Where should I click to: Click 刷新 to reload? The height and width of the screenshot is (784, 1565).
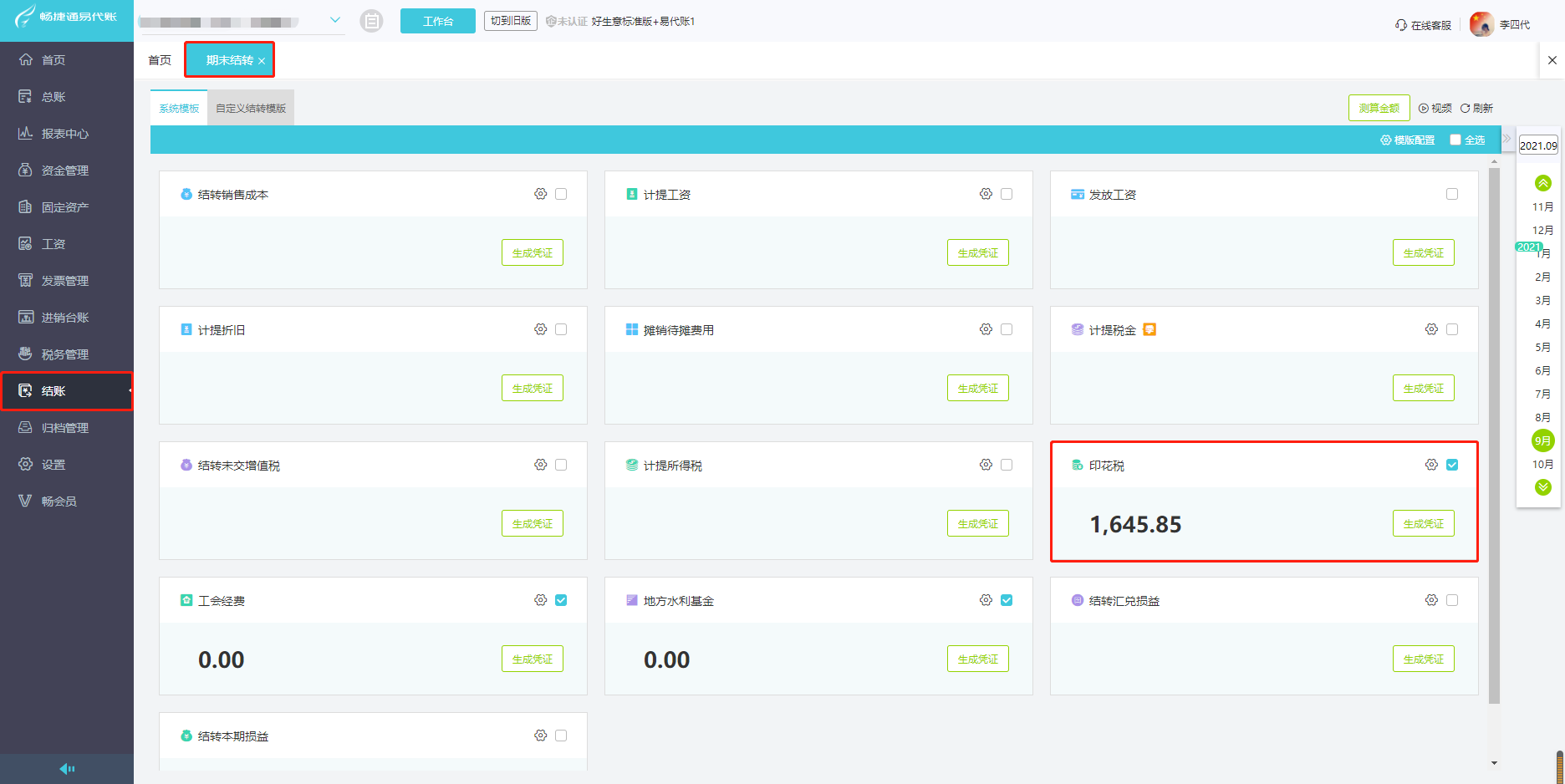click(1477, 108)
